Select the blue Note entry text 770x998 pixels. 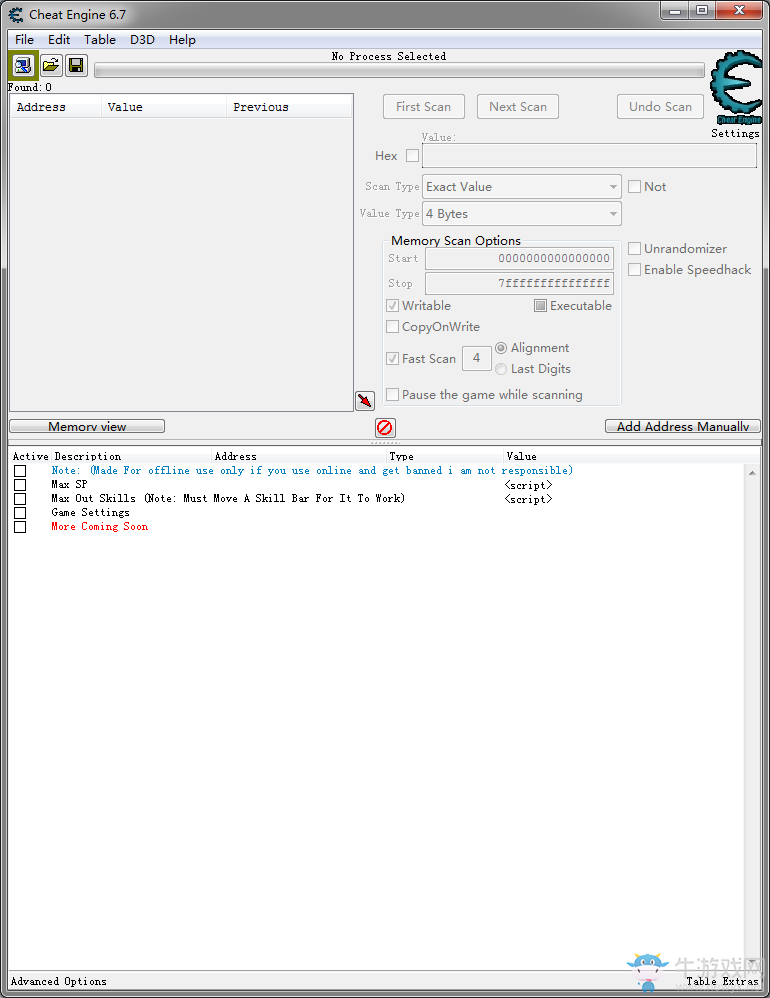pos(312,470)
